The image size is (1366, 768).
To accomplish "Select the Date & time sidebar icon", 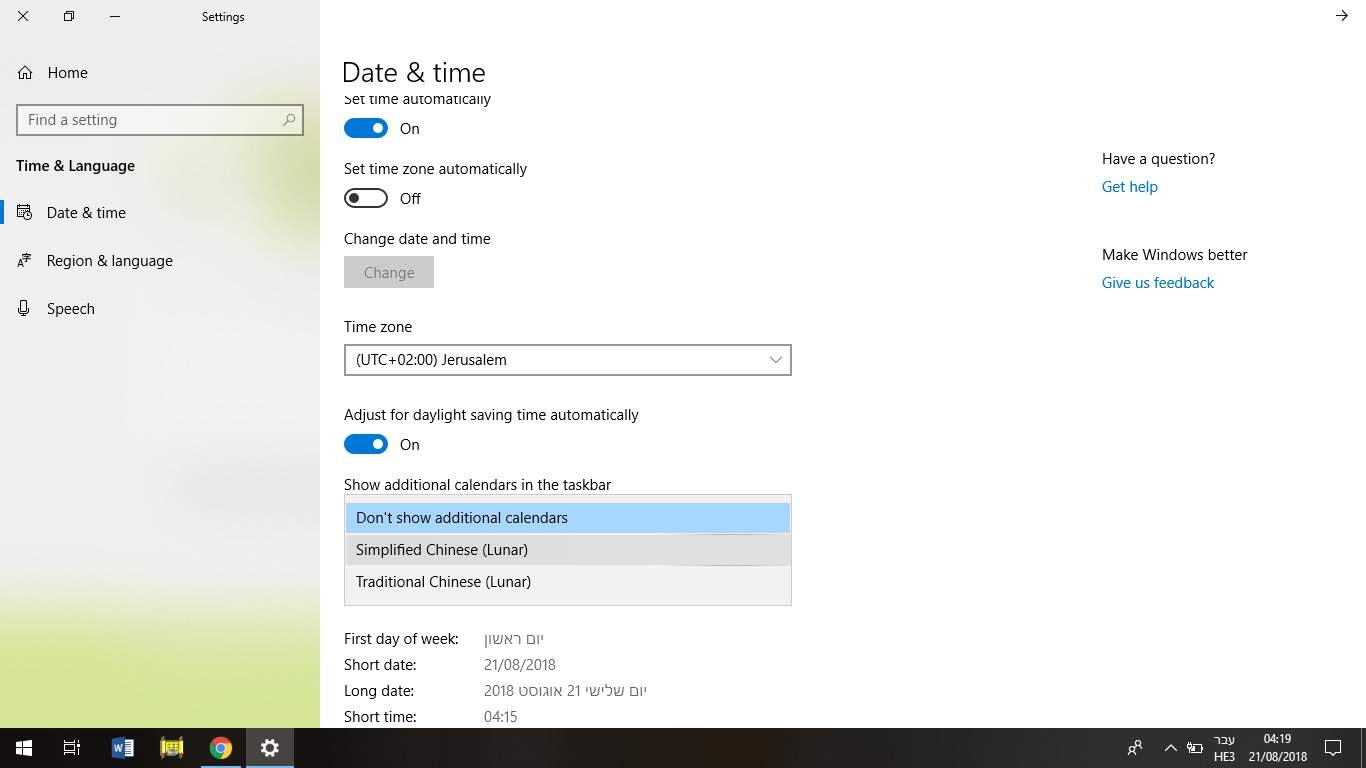I will click(x=24, y=213).
